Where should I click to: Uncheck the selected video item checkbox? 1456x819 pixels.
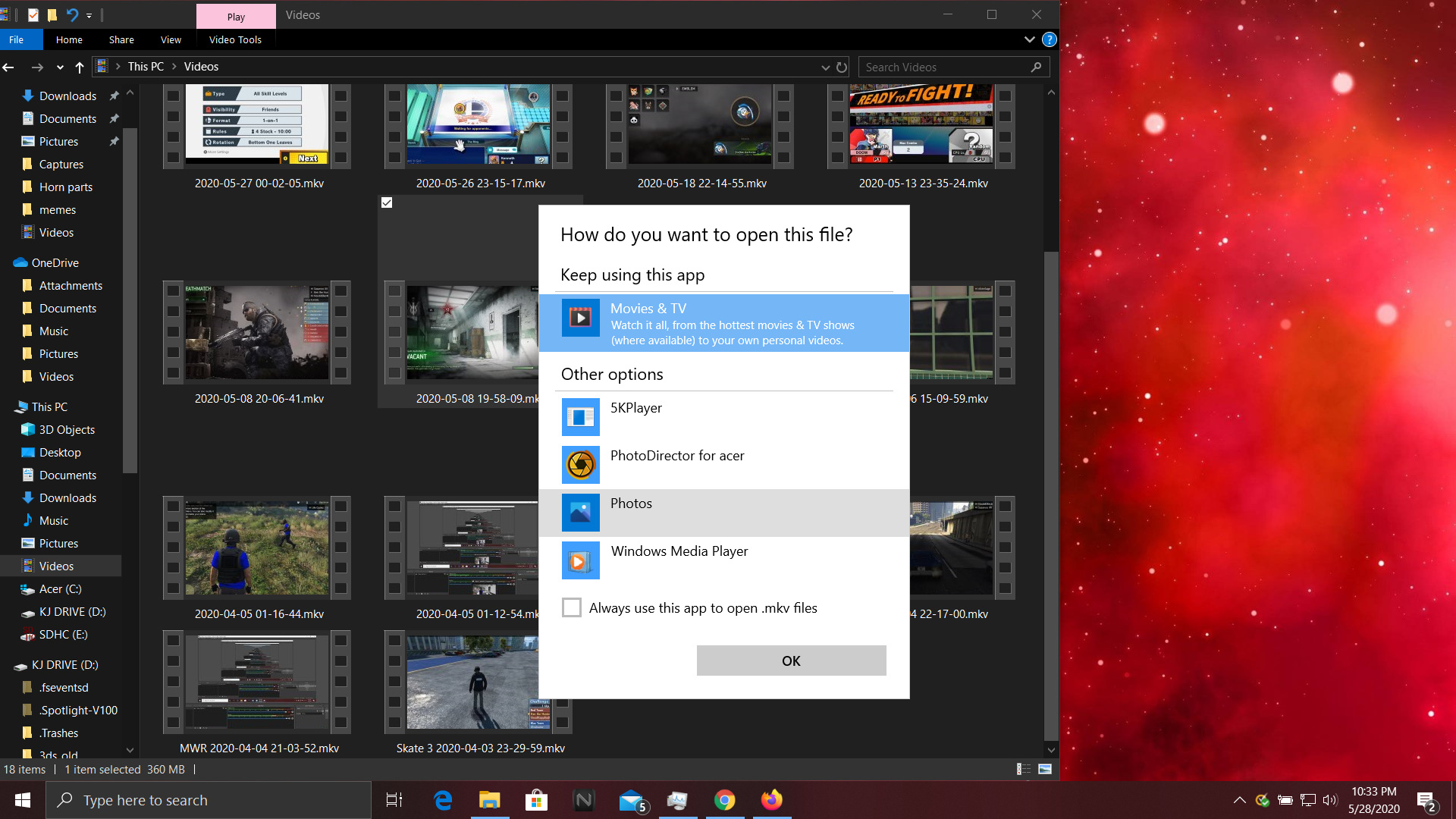pos(387,202)
